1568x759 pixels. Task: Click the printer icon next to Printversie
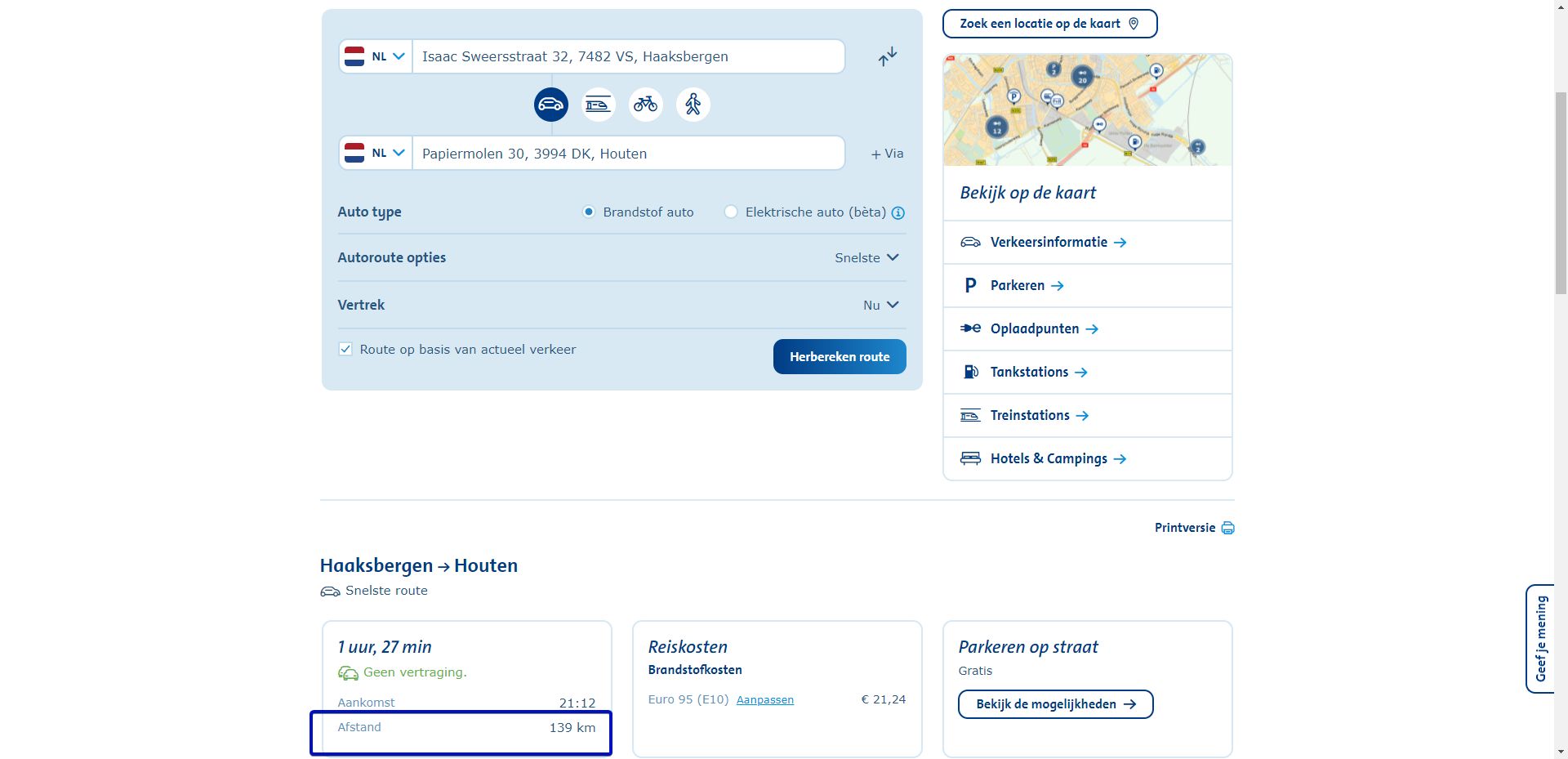click(x=1227, y=529)
